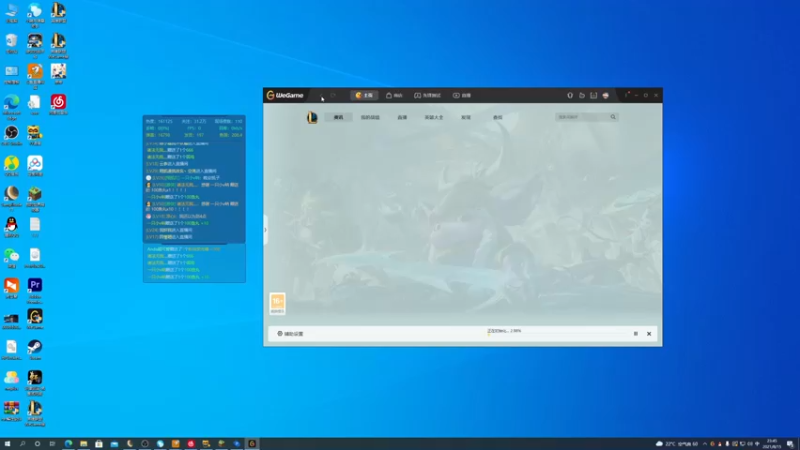Click the download progress percentage text
This screenshot has height=450, width=800.
tap(504, 331)
